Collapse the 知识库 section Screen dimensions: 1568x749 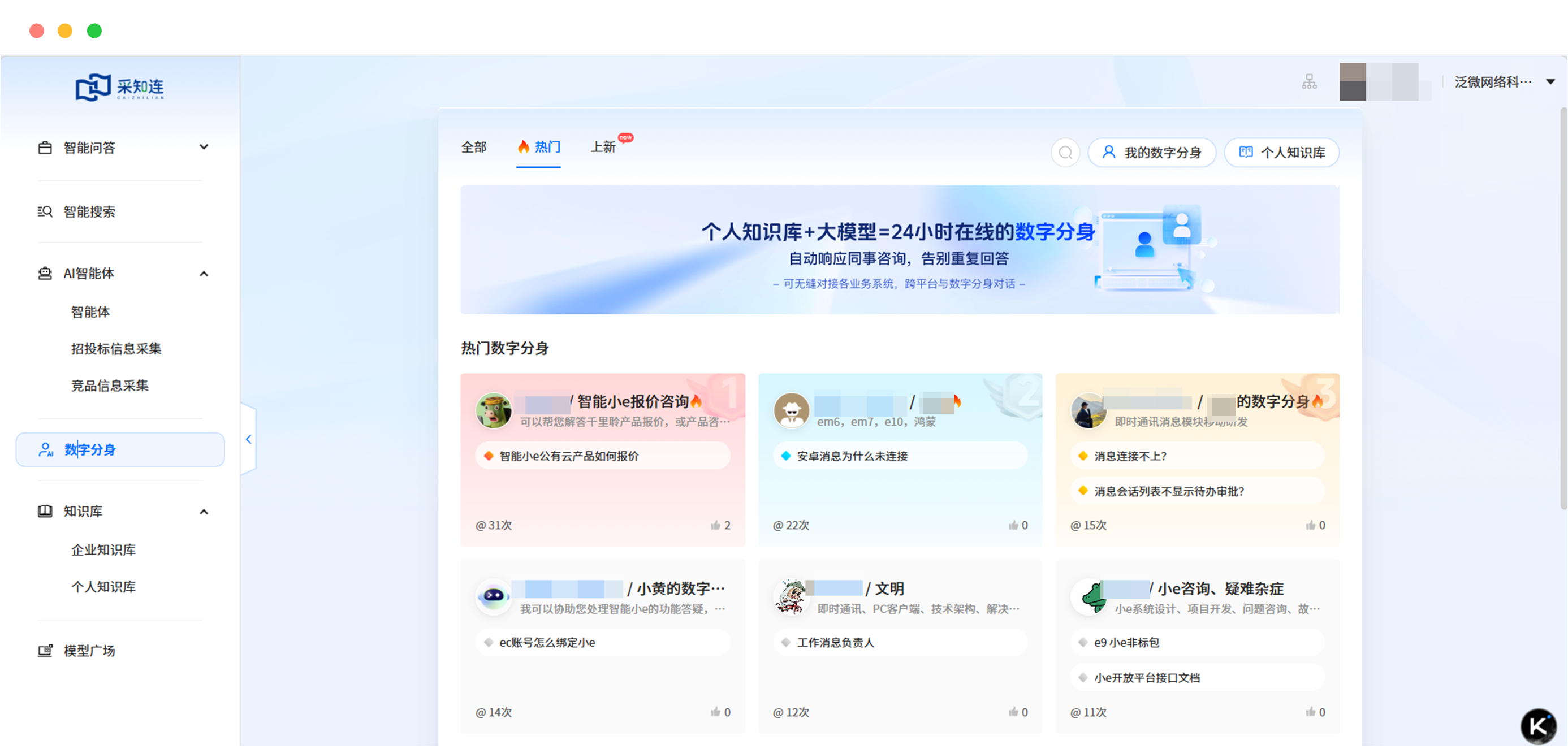coord(205,511)
